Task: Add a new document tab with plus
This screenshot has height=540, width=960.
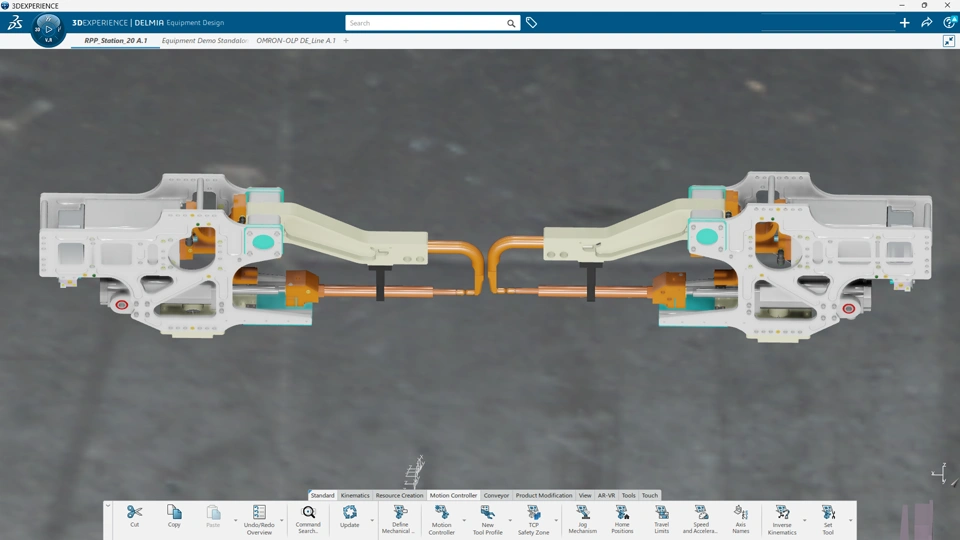Action: pyautogui.click(x=346, y=40)
